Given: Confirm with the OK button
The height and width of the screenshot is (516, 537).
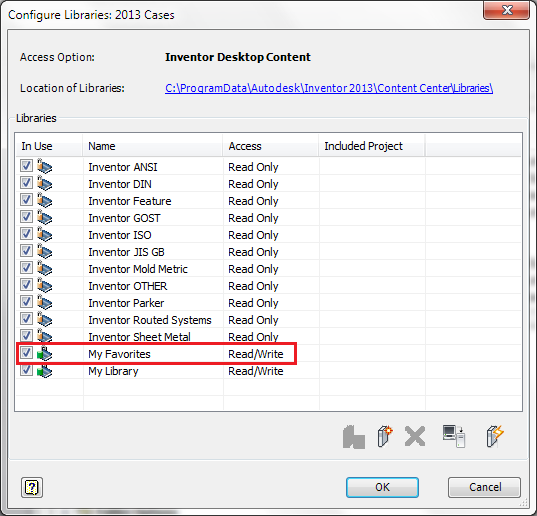Looking at the screenshot, I should click(x=382, y=487).
